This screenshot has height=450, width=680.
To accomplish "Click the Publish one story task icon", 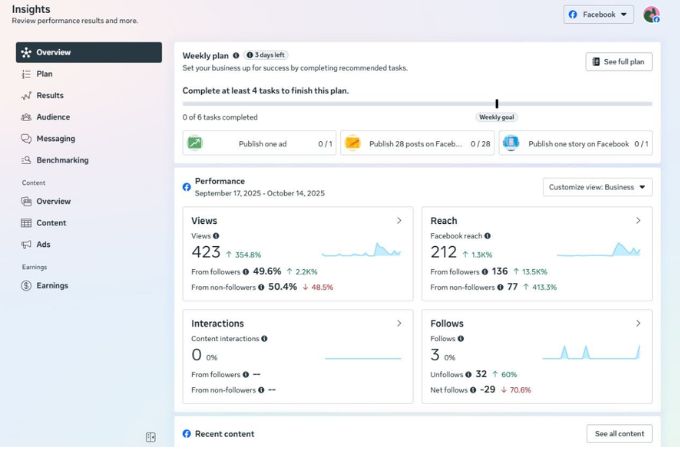I will click(511, 143).
